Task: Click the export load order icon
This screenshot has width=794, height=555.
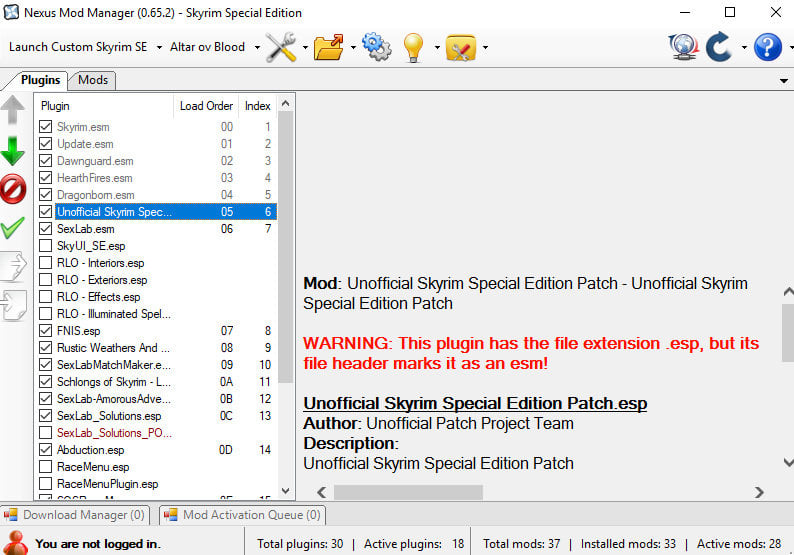Action: [14, 266]
